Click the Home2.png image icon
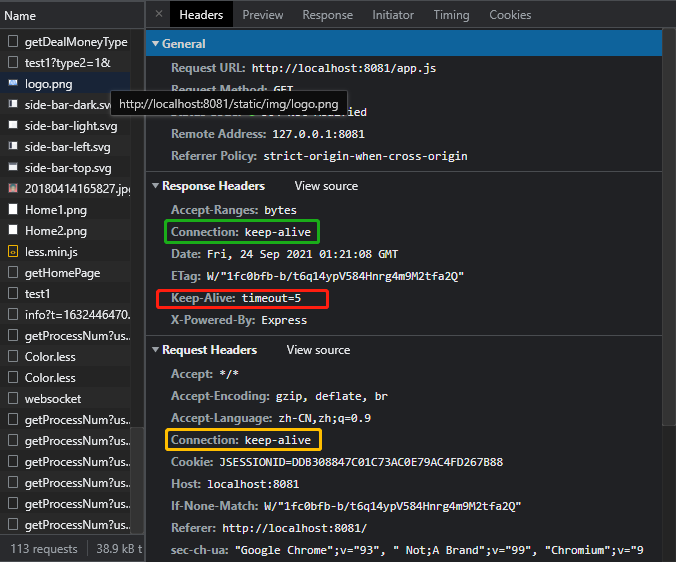Screen dimensions: 676x562 [13, 230]
